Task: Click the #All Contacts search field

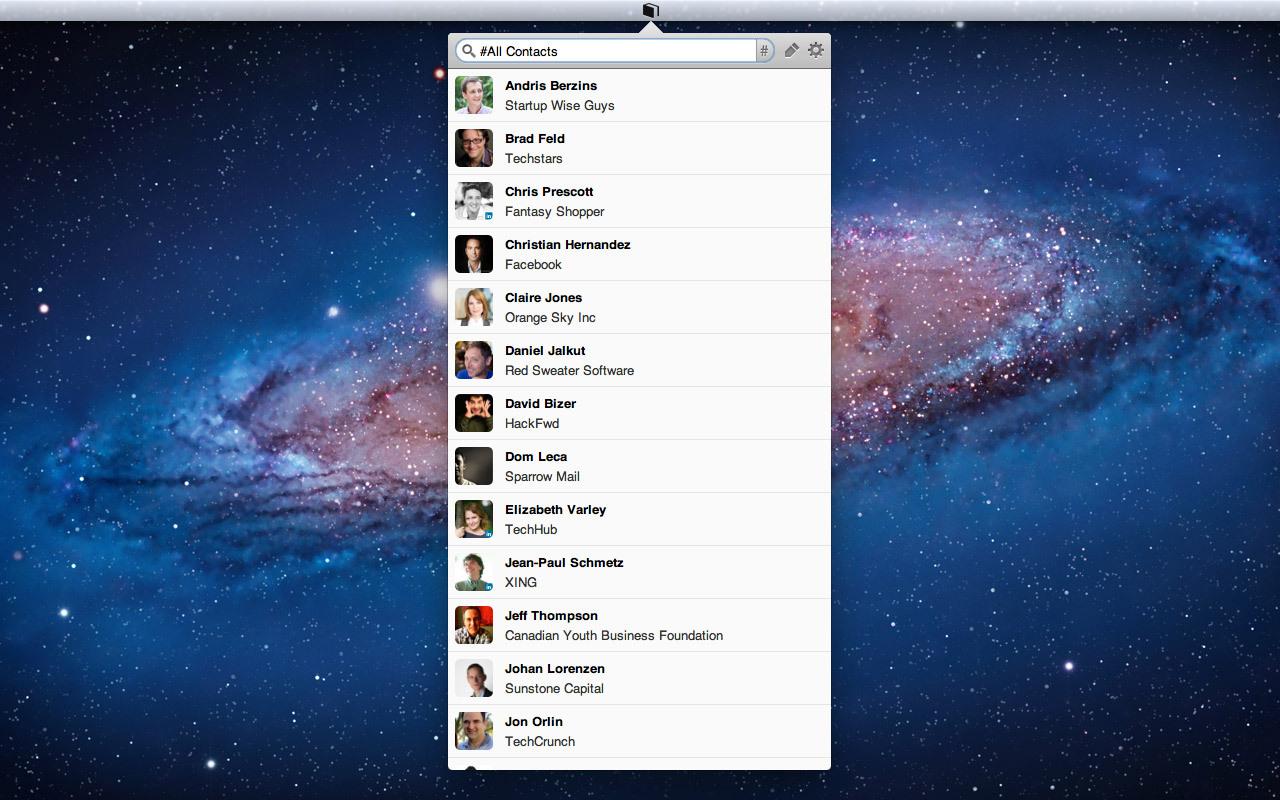Action: pyautogui.click(x=615, y=51)
